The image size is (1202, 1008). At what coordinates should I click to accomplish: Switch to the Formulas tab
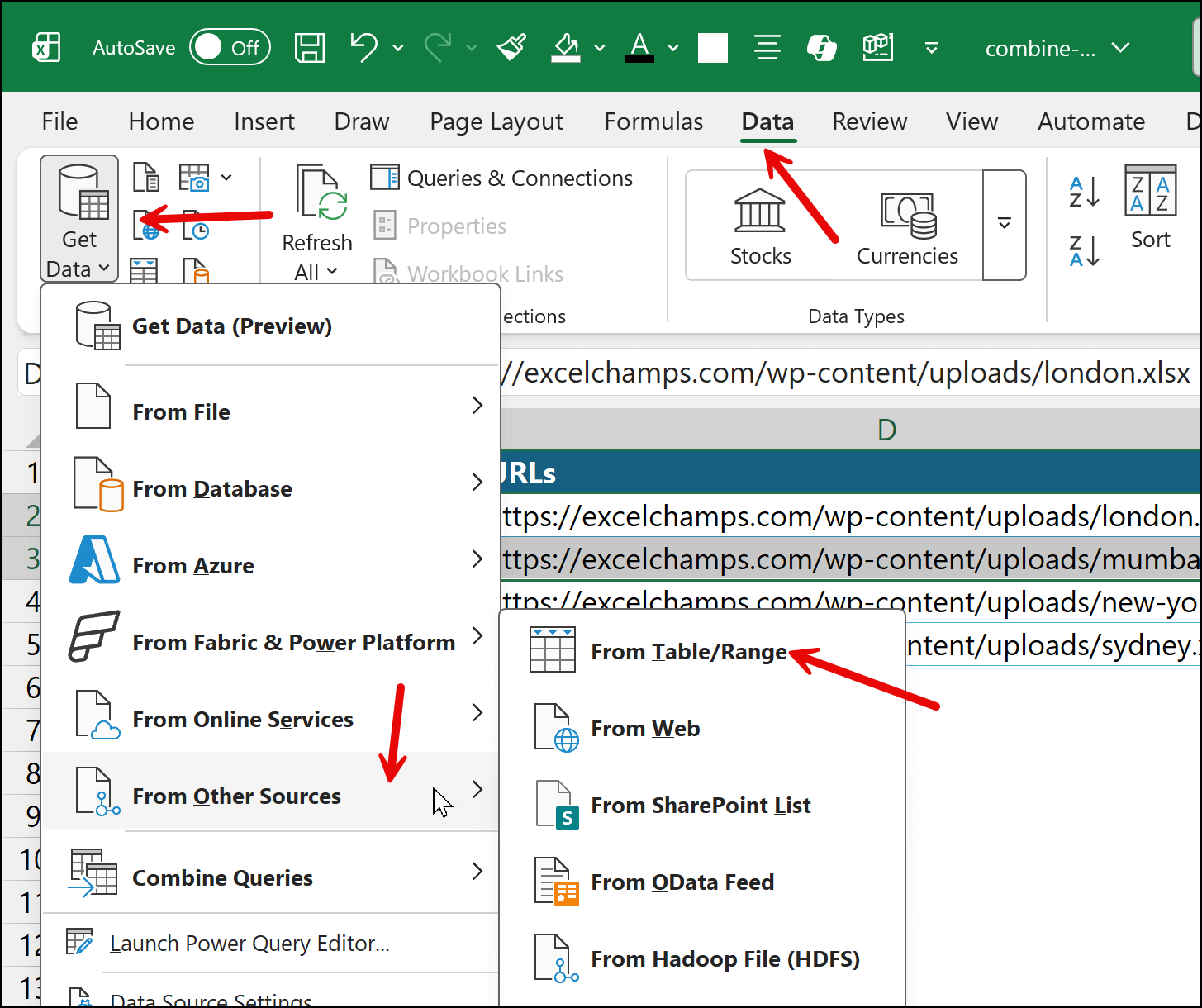click(653, 121)
